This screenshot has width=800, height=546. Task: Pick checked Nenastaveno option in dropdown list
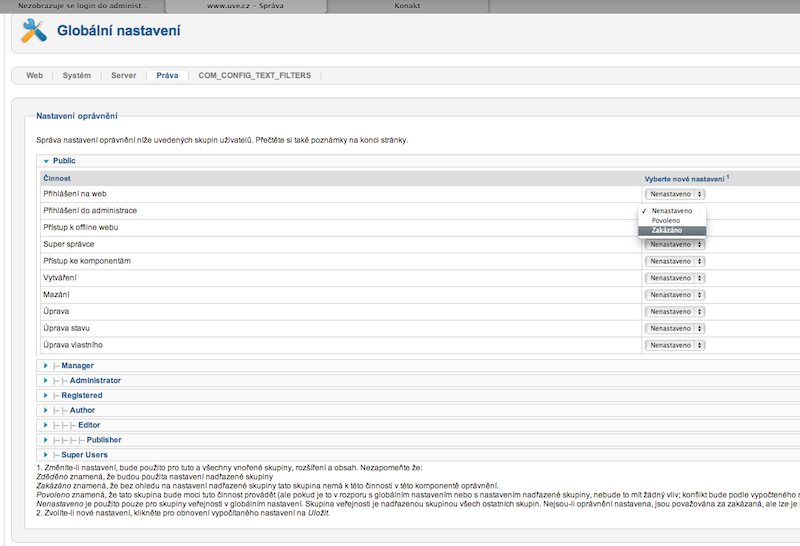coord(671,211)
